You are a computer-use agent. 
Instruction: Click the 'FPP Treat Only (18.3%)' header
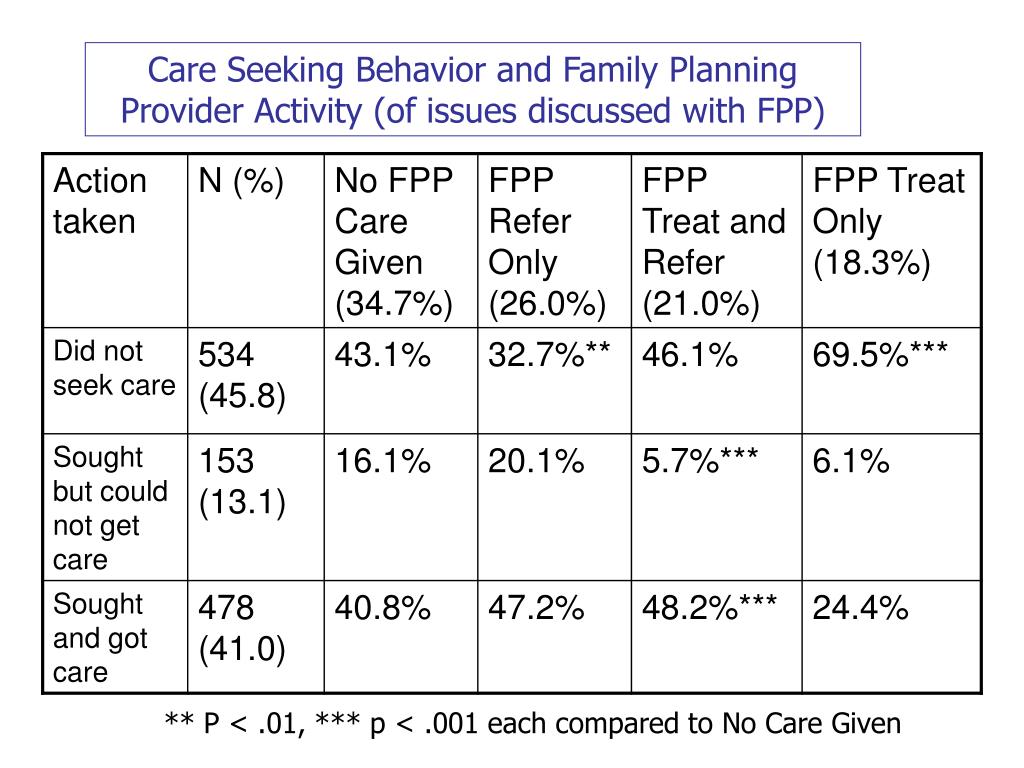(x=888, y=222)
